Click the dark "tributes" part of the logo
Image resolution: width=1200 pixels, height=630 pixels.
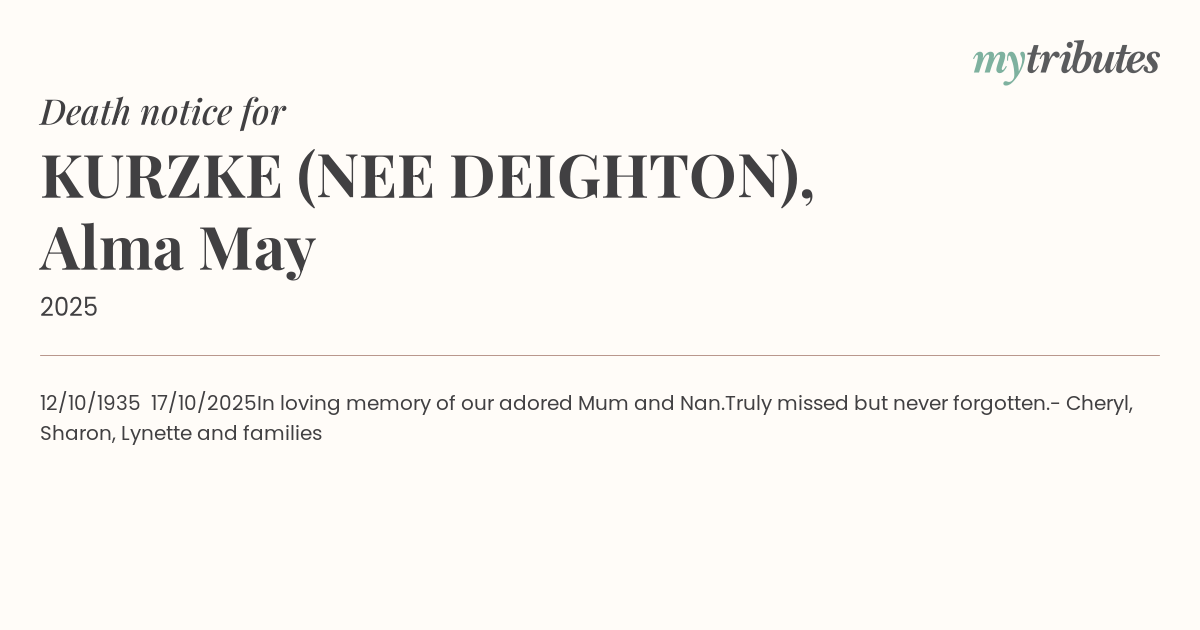click(x=1092, y=60)
